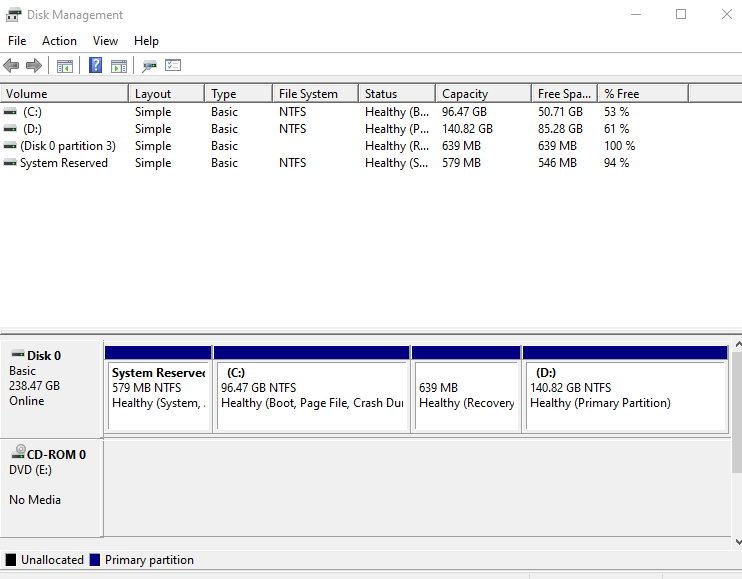742x579 pixels.
Task: Click the Healthy (R... status cell
Action: click(397, 146)
